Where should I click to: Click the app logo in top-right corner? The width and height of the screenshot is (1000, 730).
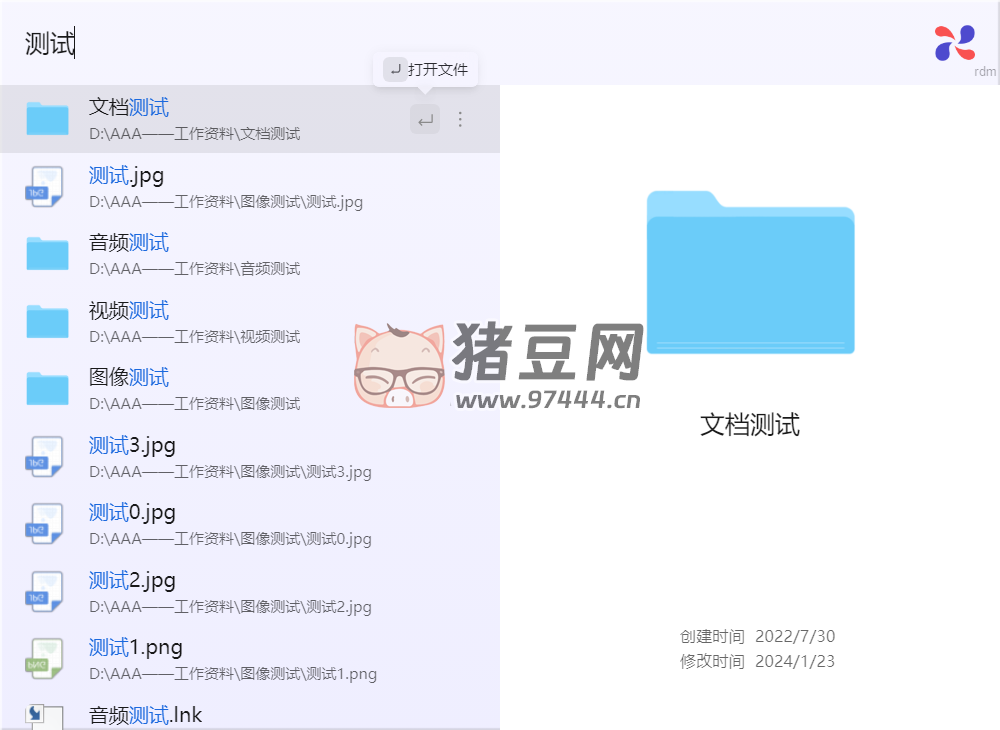point(954,43)
